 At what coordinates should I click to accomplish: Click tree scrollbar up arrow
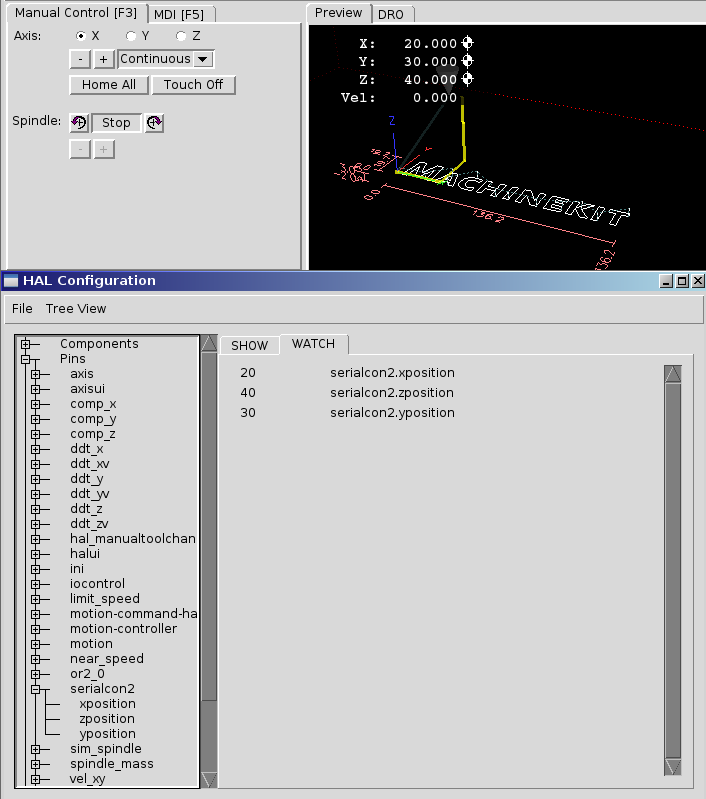click(209, 343)
